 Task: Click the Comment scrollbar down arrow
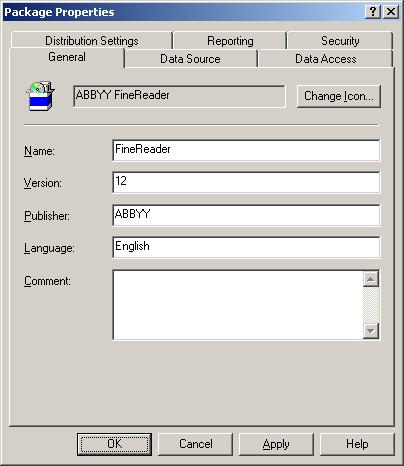[371, 331]
